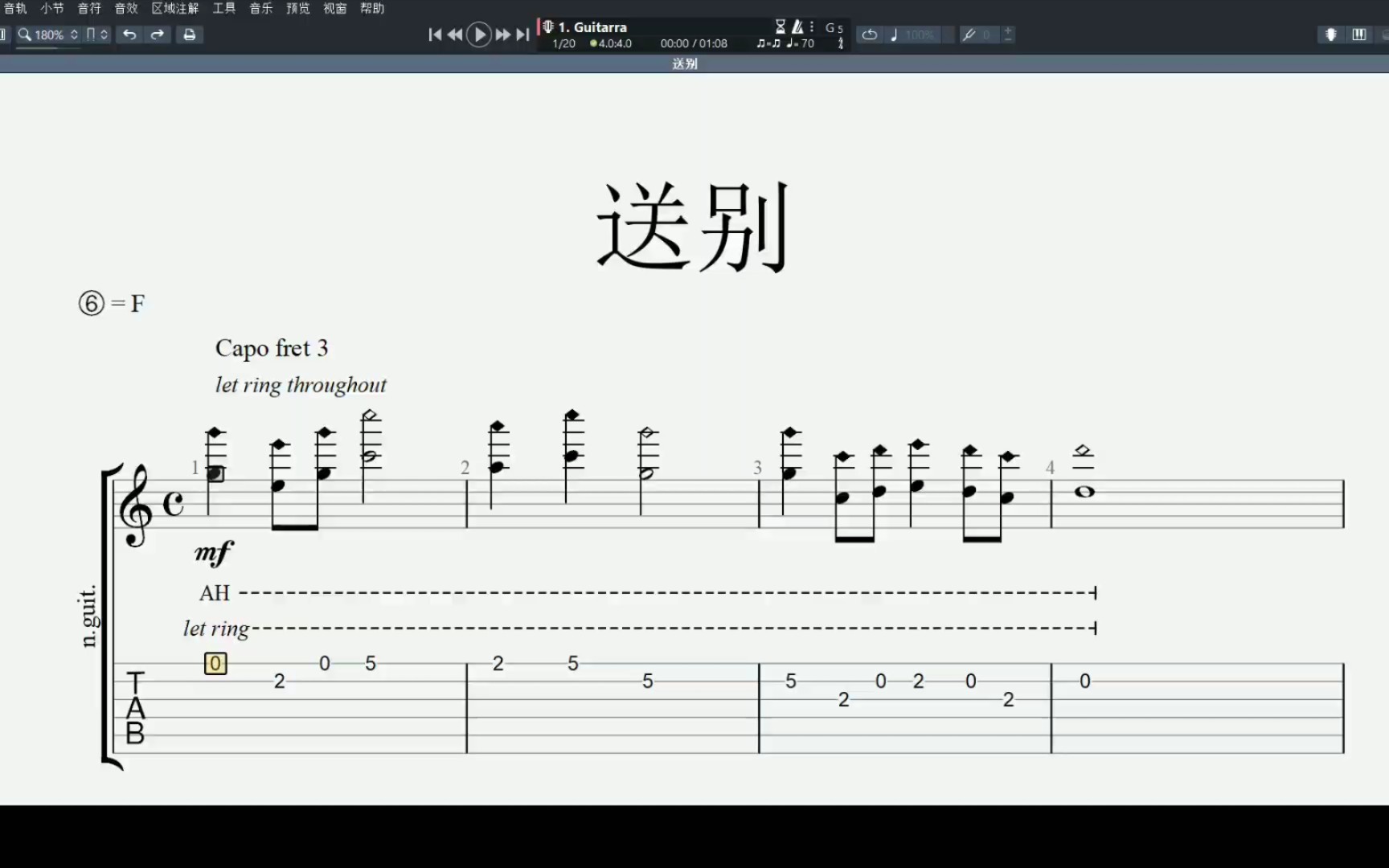Redo the last undone action
This screenshot has height=868, width=1389.
click(158, 35)
